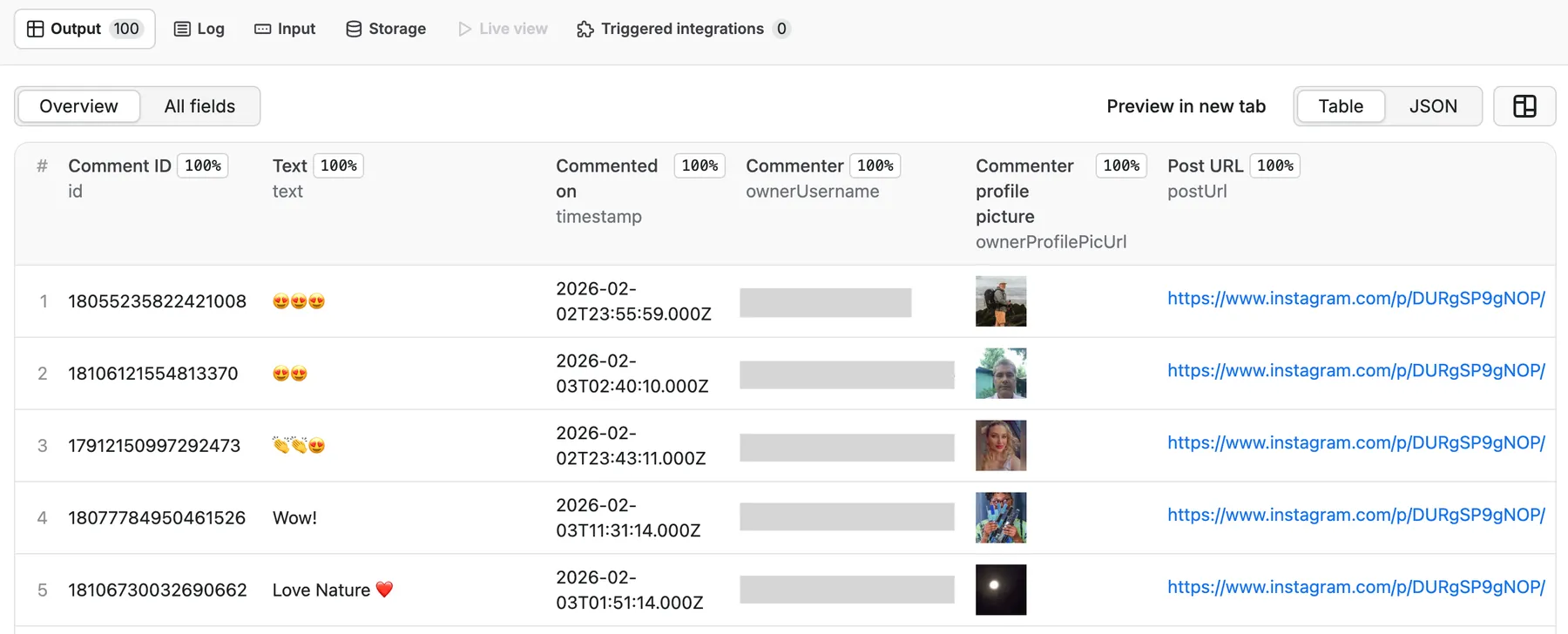The width and height of the screenshot is (1568, 634).
Task: Click the Output table grid icon
Action: click(36, 29)
